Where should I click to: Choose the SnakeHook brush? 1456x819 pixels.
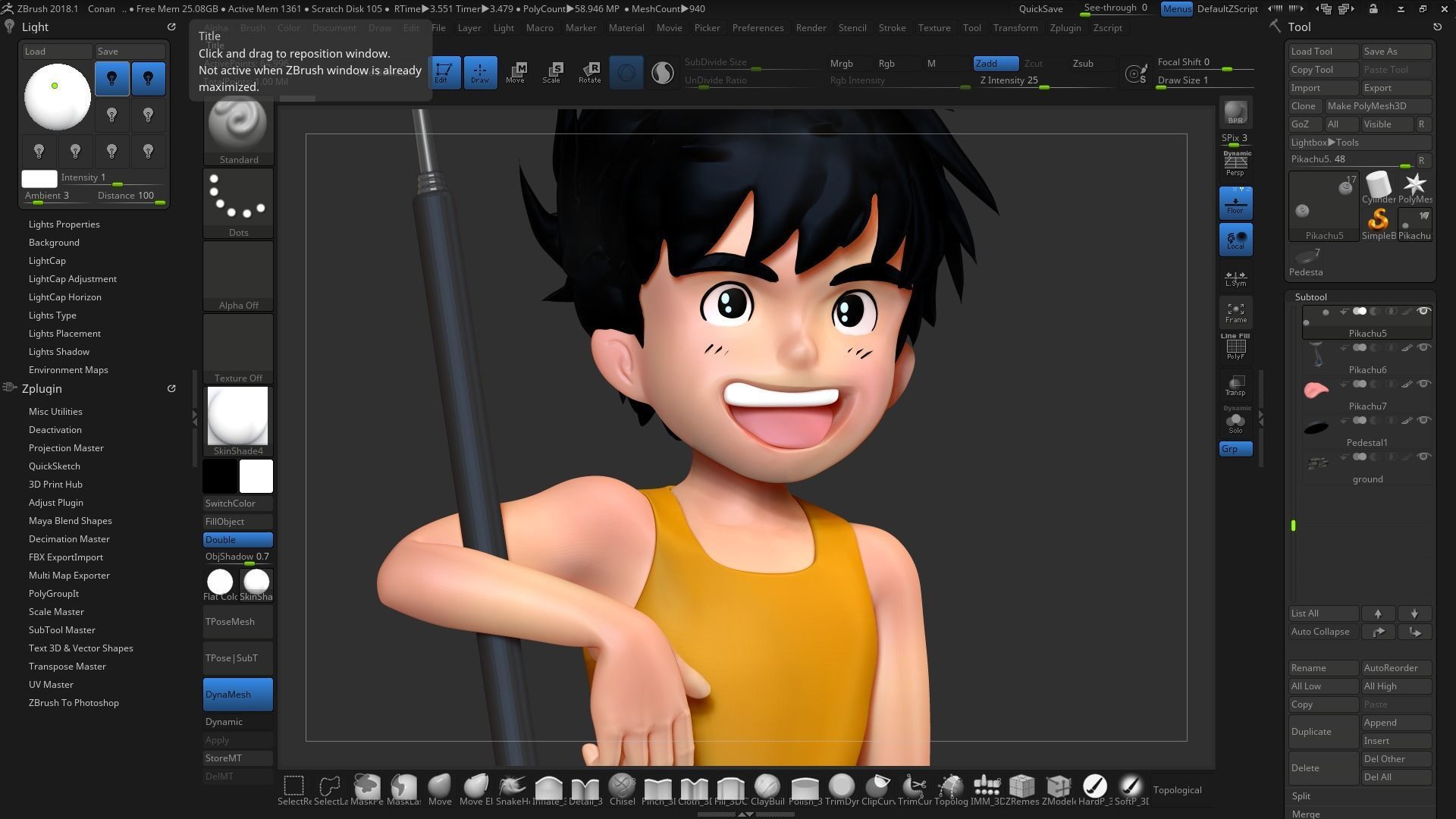pyautogui.click(x=513, y=789)
